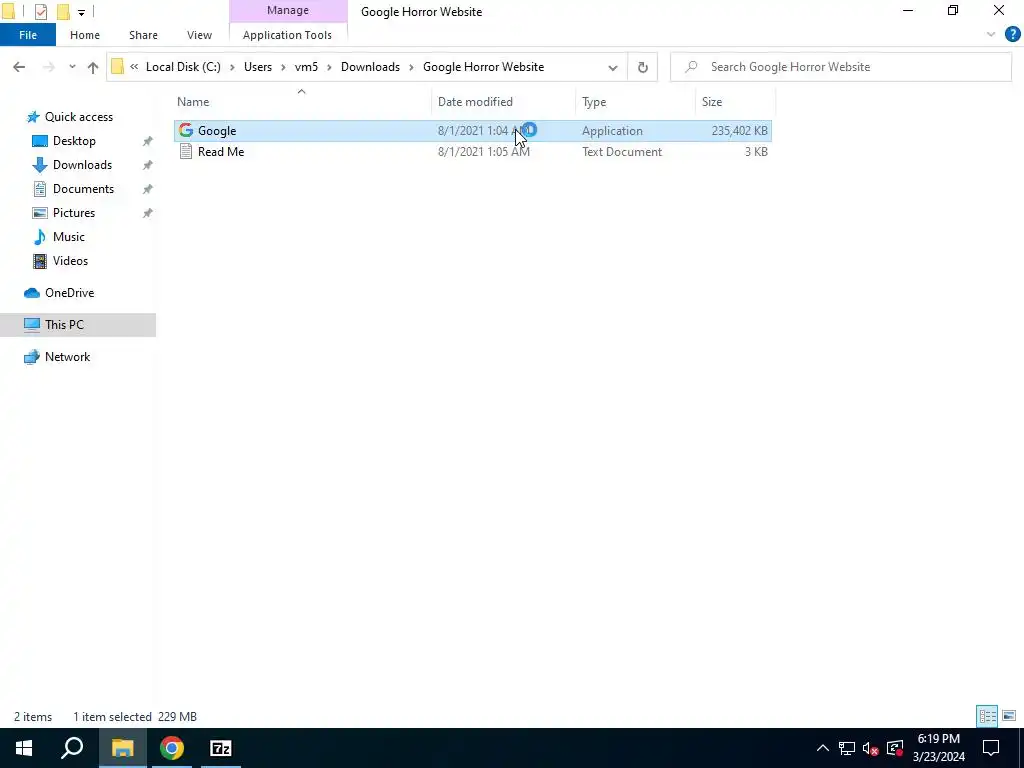The image size is (1024, 768).
Task: Open Explorer help icon
Action: click(1012, 35)
